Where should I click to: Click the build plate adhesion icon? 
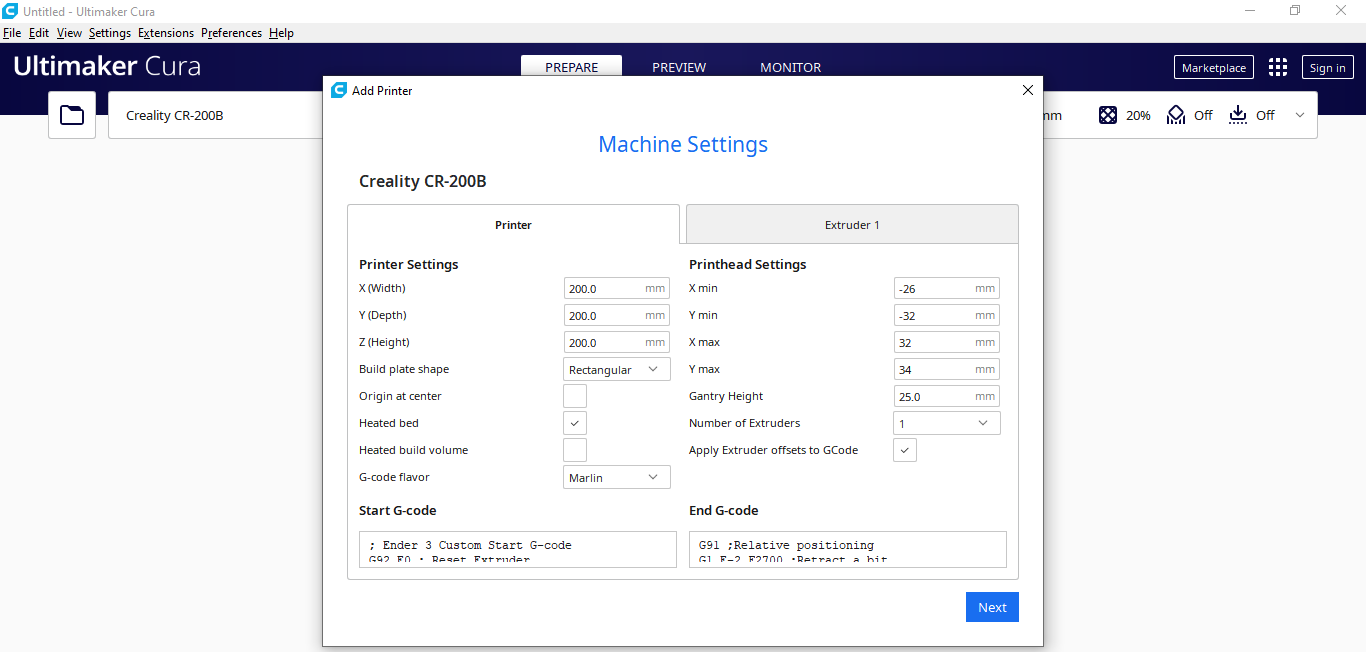click(x=1238, y=115)
